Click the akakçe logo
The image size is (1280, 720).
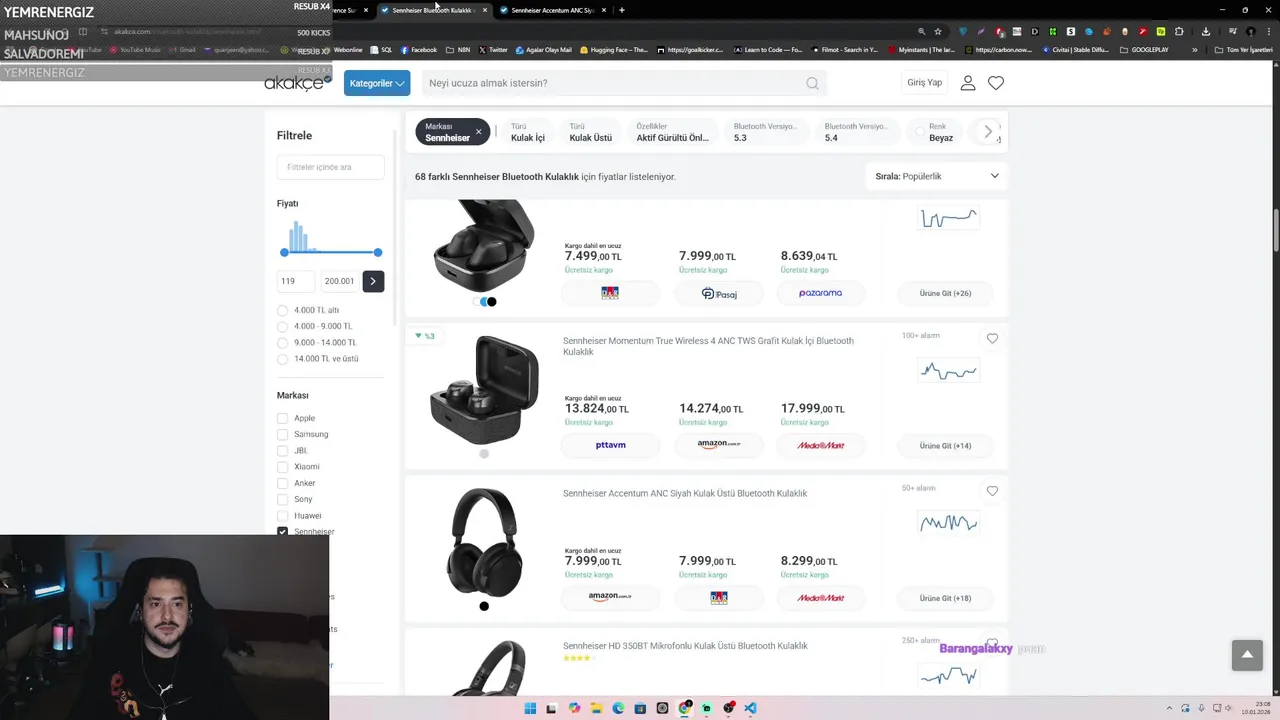pos(297,83)
